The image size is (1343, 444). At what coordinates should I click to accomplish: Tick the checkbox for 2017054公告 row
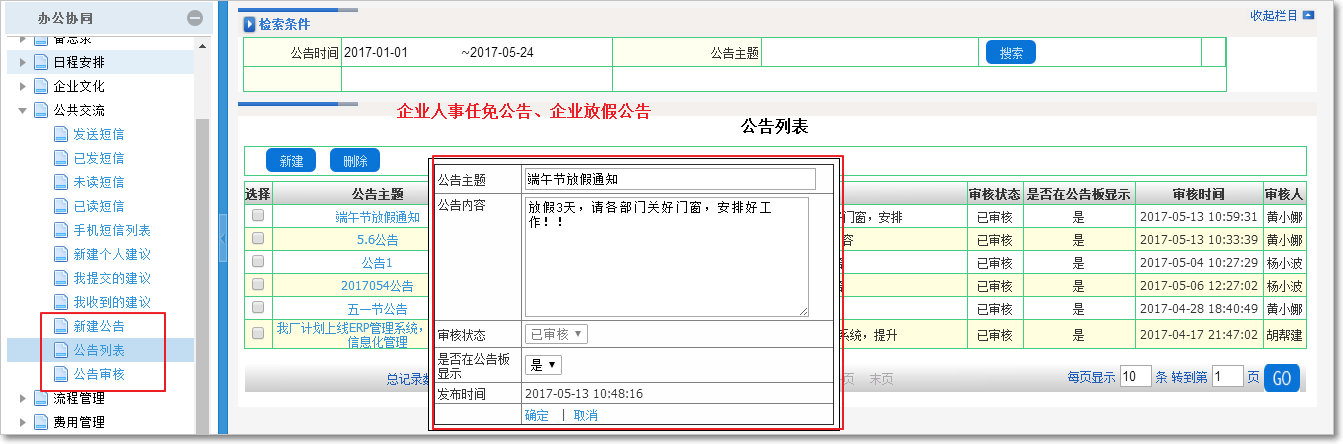pos(258,284)
